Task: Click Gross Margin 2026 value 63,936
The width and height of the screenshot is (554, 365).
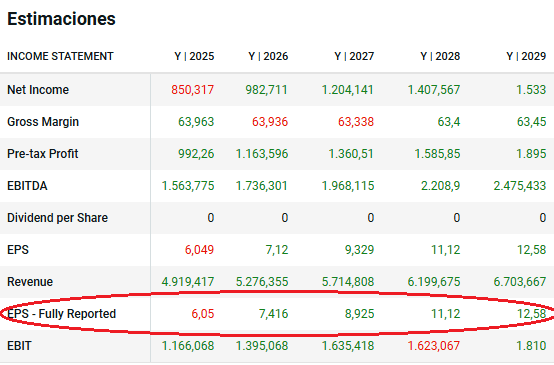Action: pyautogui.click(x=270, y=122)
